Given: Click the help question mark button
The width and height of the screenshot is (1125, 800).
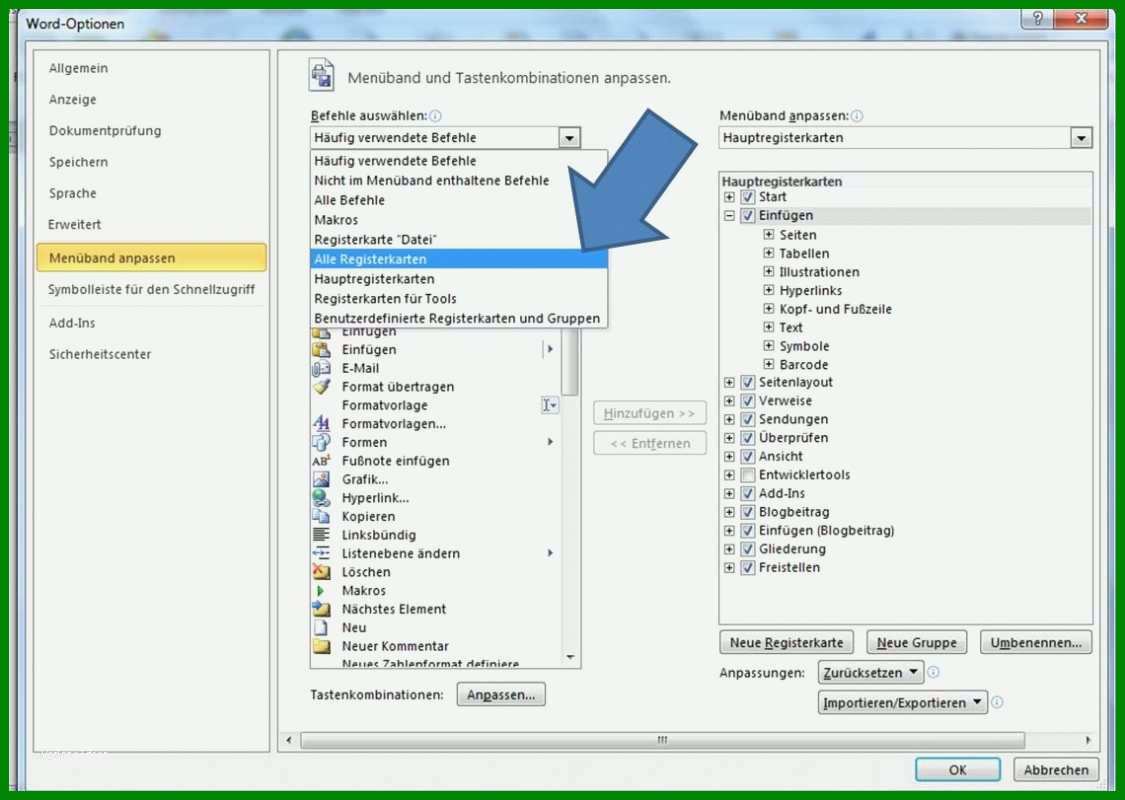Looking at the screenshot, I should tap(1037, 18).
